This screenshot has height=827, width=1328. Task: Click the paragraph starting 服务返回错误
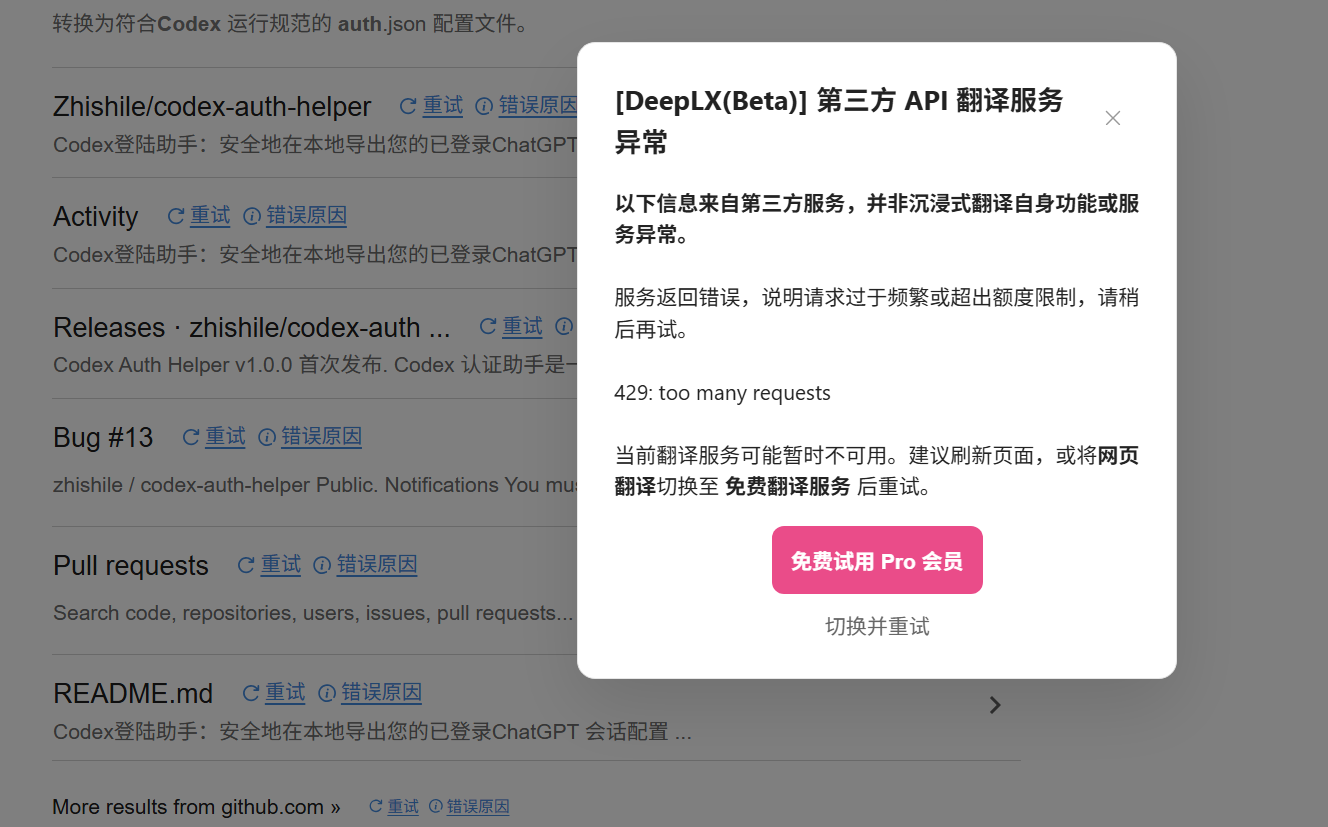877,313
